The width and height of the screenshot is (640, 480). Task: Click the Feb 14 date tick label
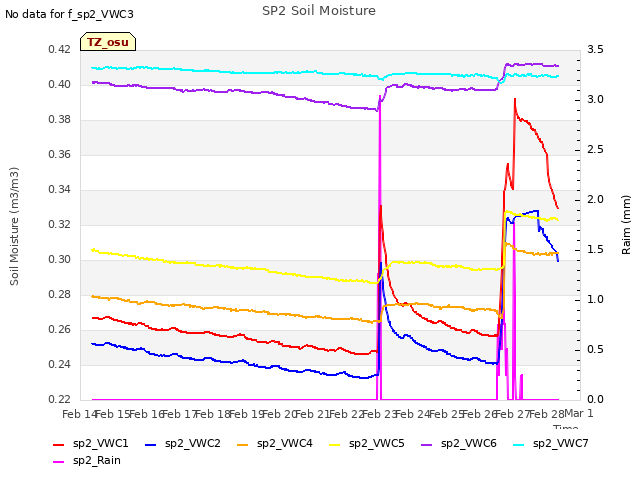79,414
